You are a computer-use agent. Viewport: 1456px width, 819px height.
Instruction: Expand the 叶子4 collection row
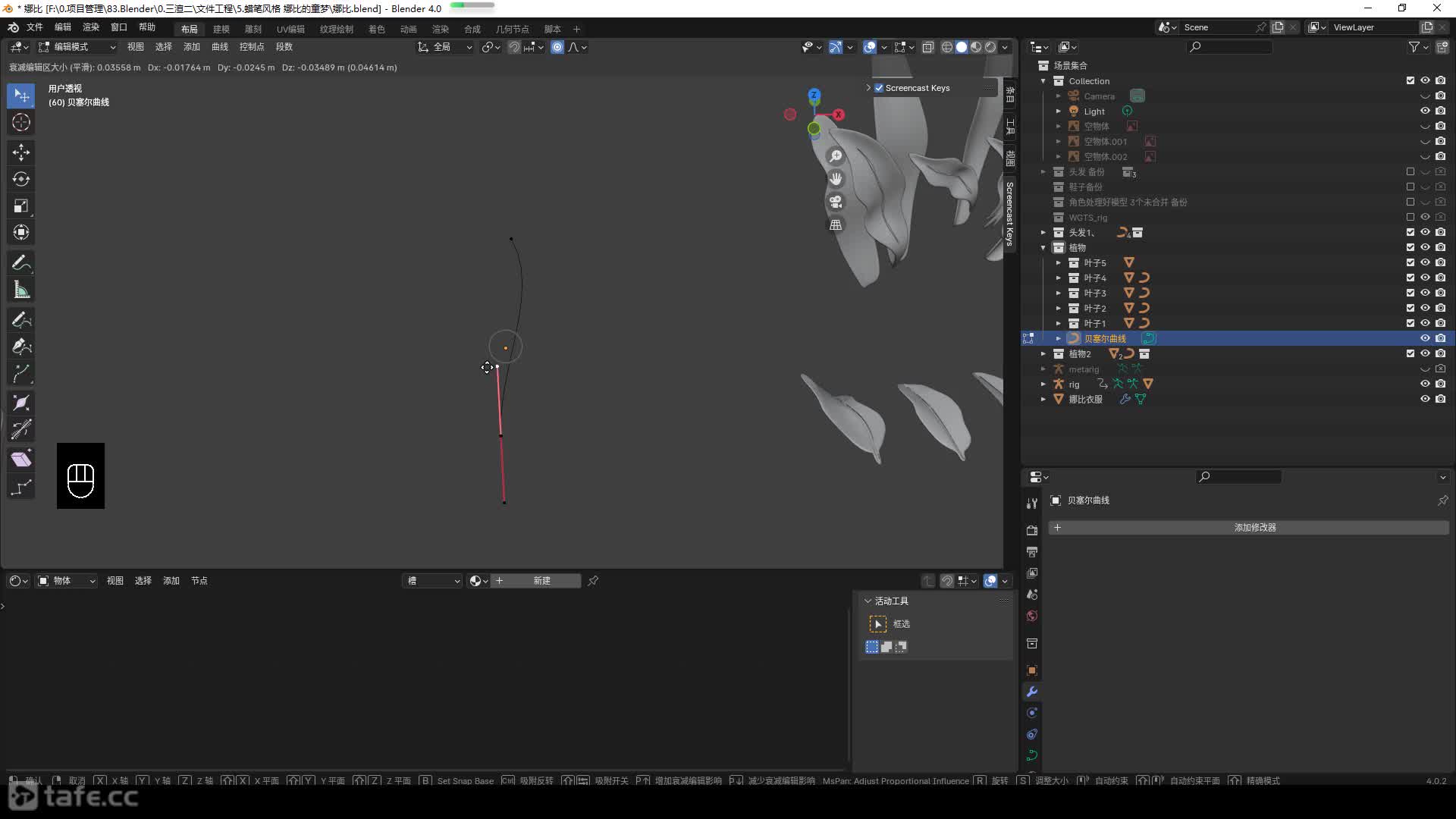tap(1059, 278)
